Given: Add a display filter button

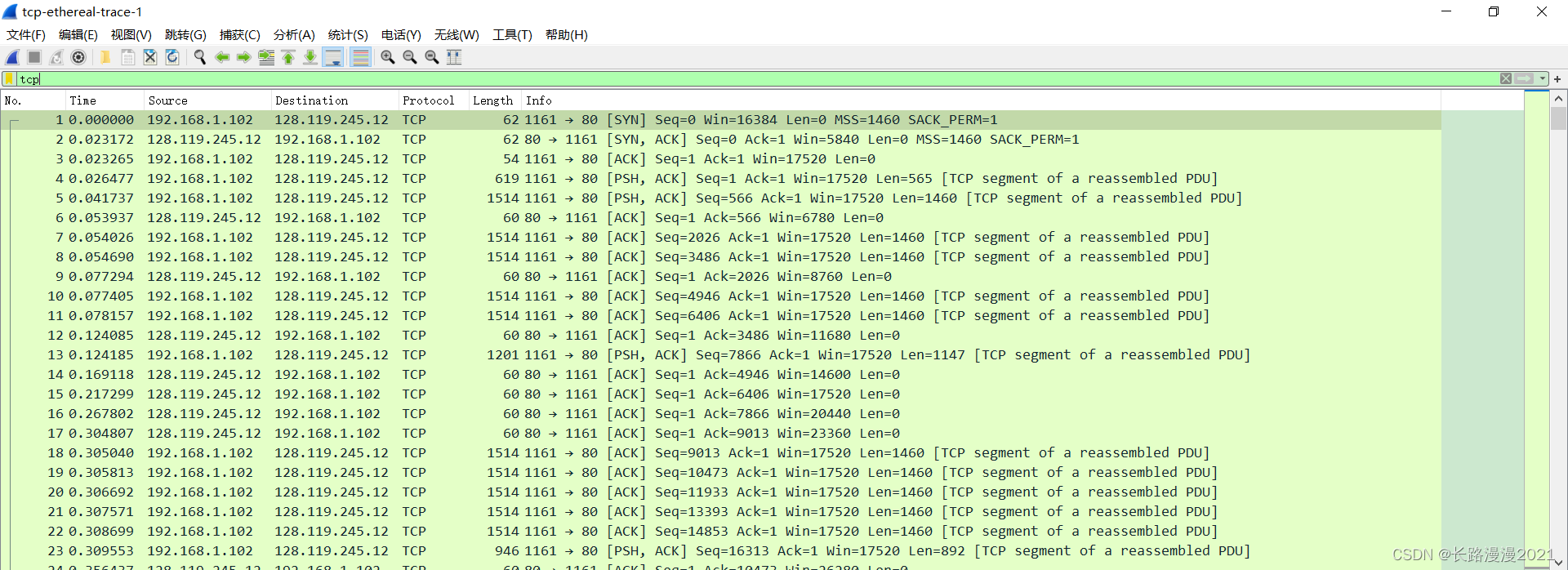Looking at the screenshot, I should 1557,79.
